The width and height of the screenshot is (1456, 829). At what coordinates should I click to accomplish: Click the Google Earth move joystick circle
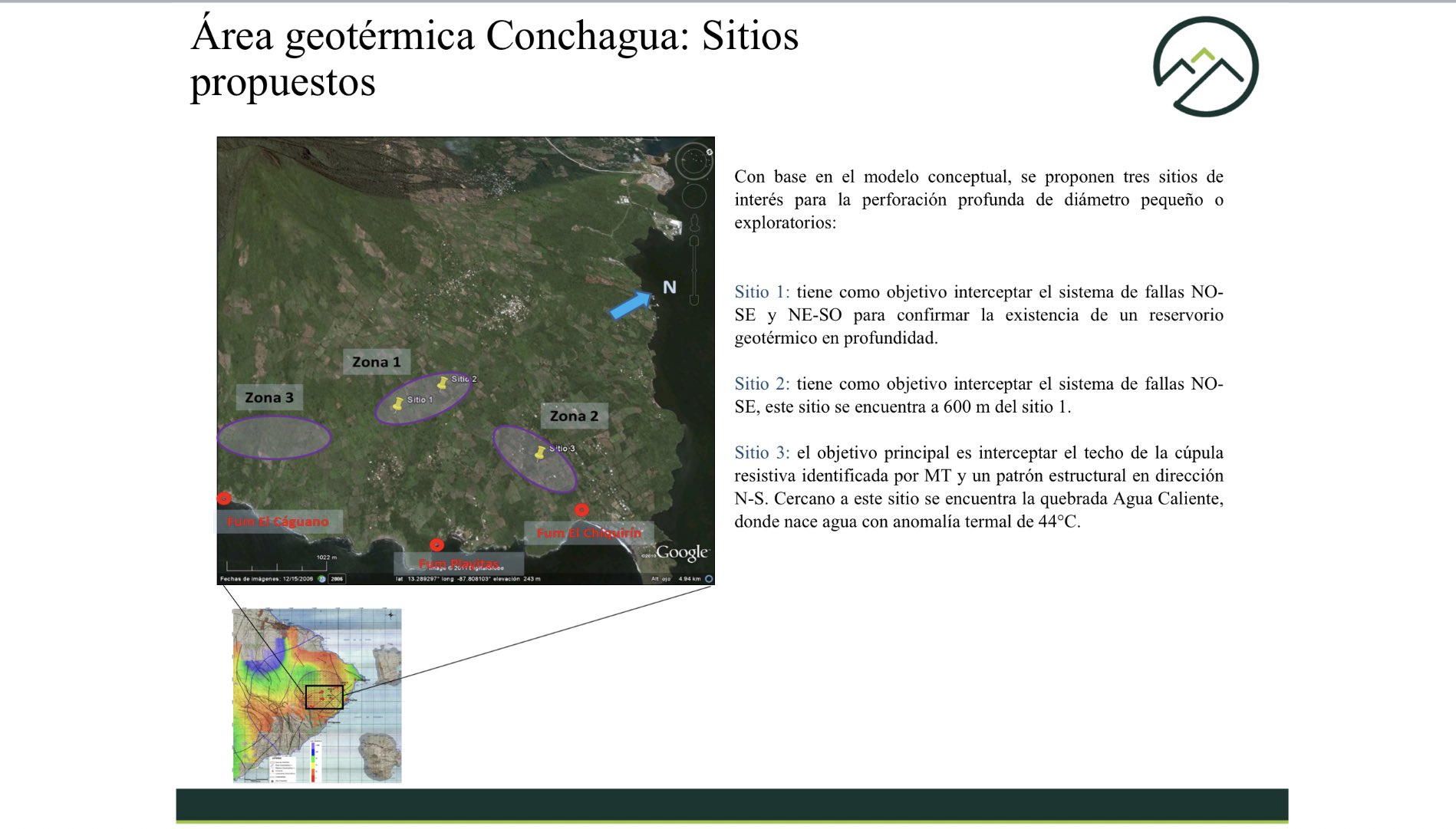point(694,196)
